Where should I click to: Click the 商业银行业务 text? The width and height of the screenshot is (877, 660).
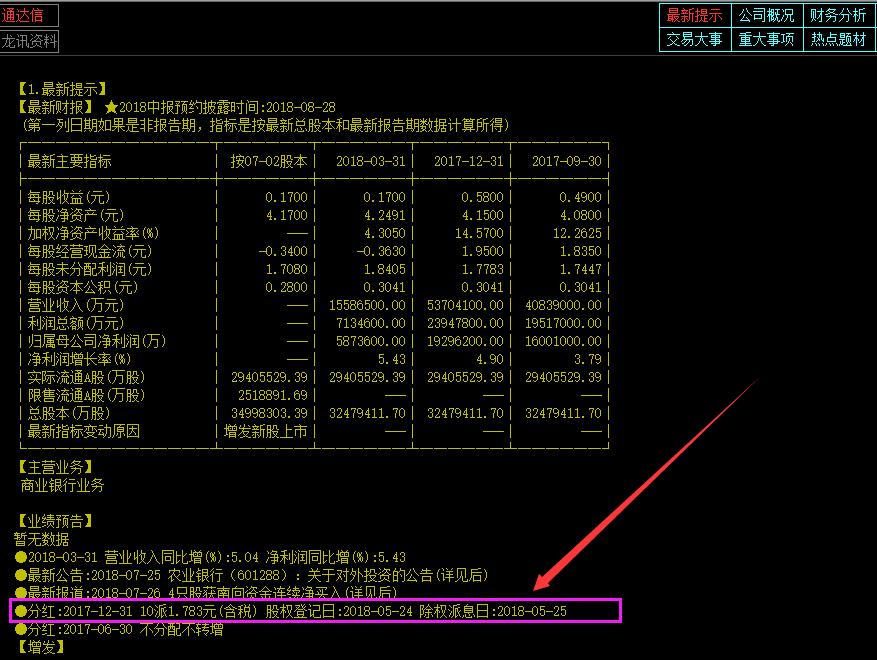coord(63,485)
